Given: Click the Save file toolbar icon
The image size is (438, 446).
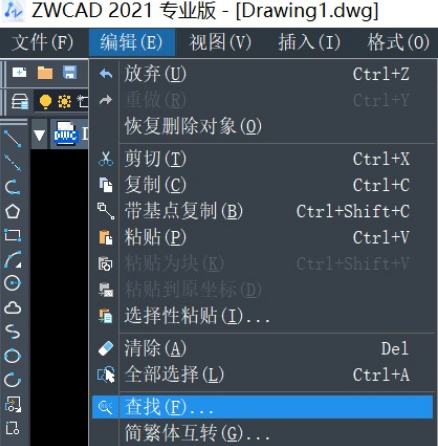Looking at the screenshot, I should tap(70, 72).
